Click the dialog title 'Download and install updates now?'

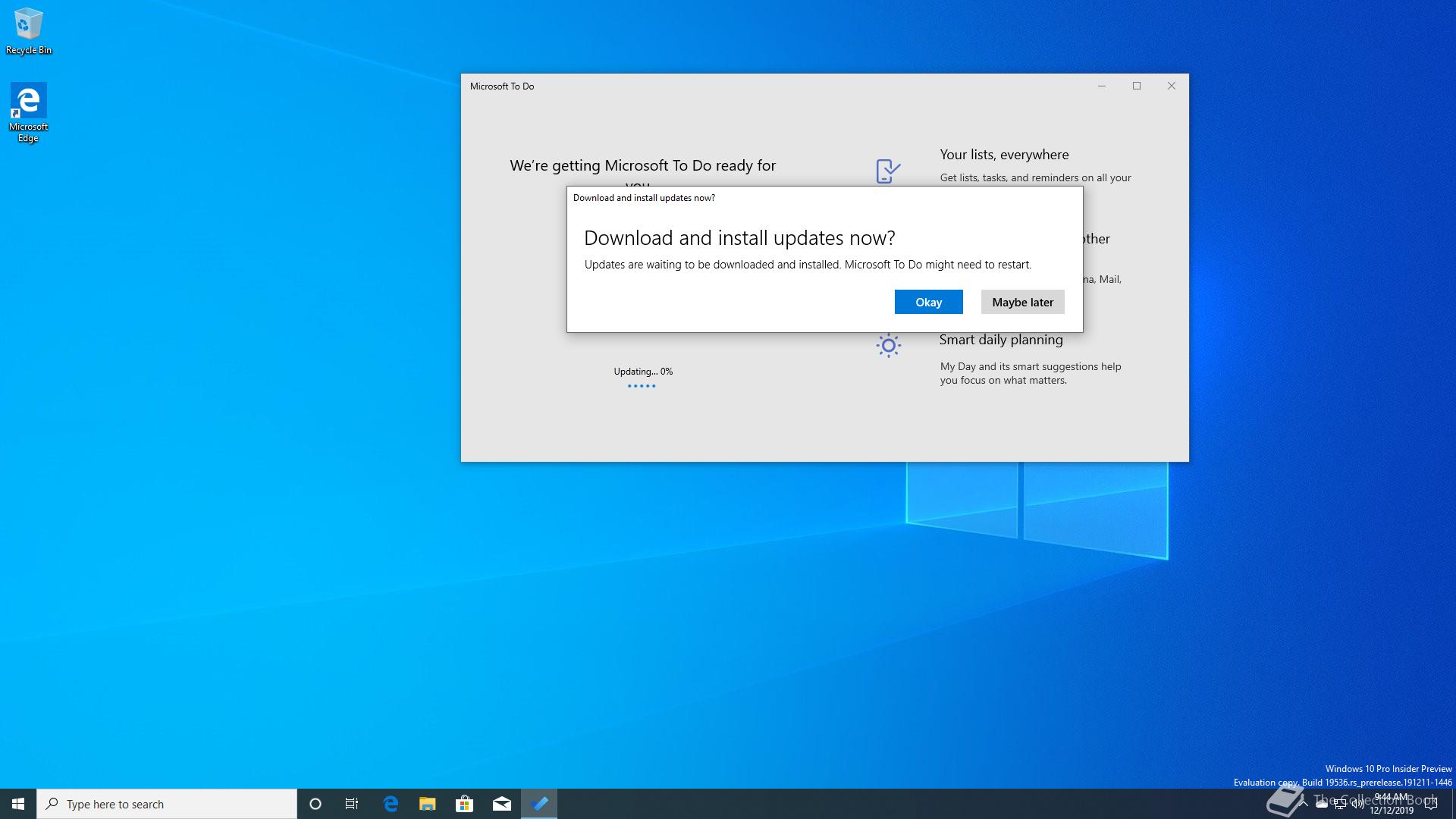point(644,198)
